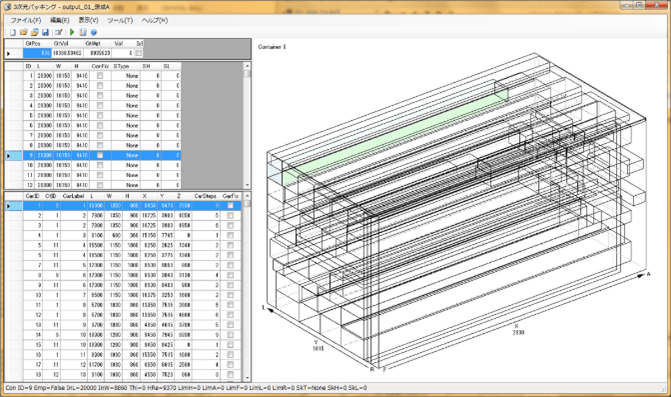Screen dimensions: 671x397
Task: Click the report sheet toolbar icon
Action: [83, 32]
